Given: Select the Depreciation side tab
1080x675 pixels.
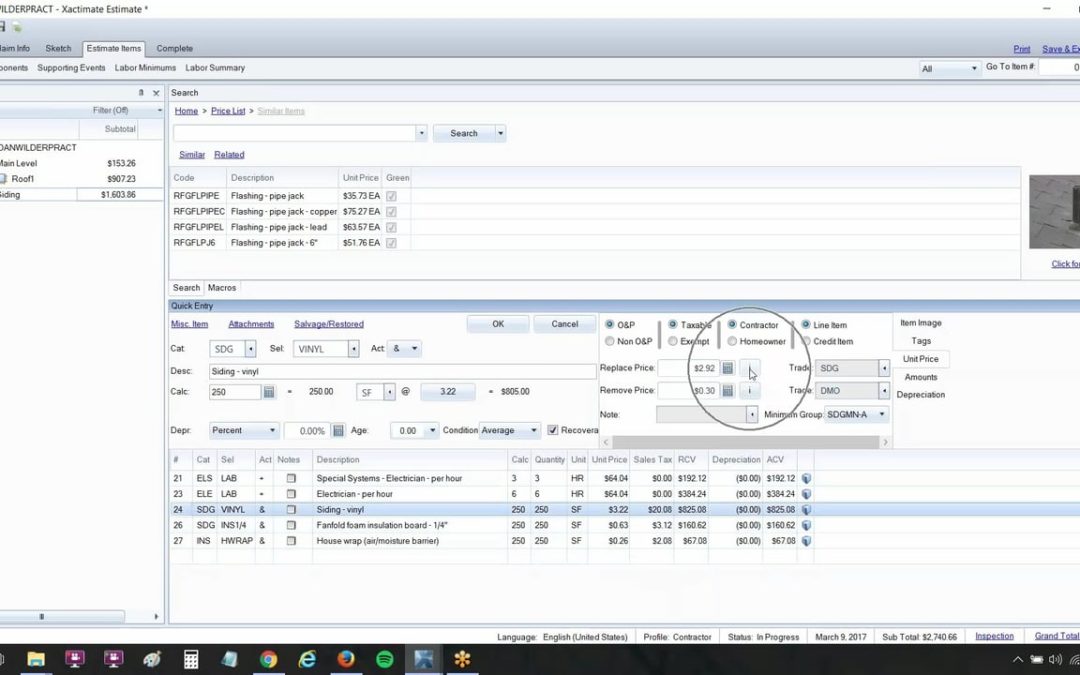Looking at the screenshot, I should (921, 395).
